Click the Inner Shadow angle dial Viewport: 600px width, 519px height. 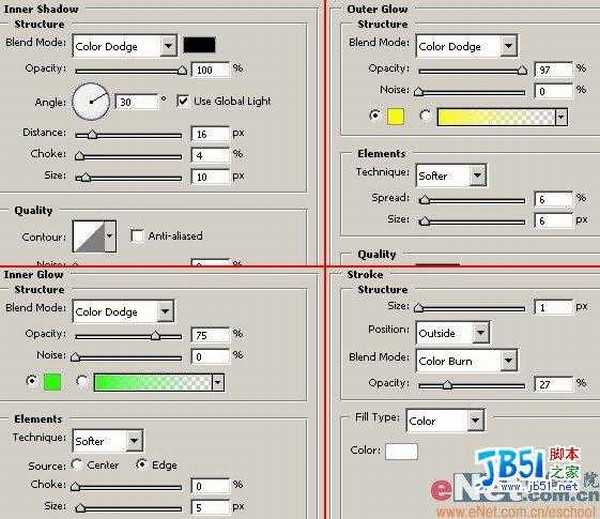[x=89, y=101]
